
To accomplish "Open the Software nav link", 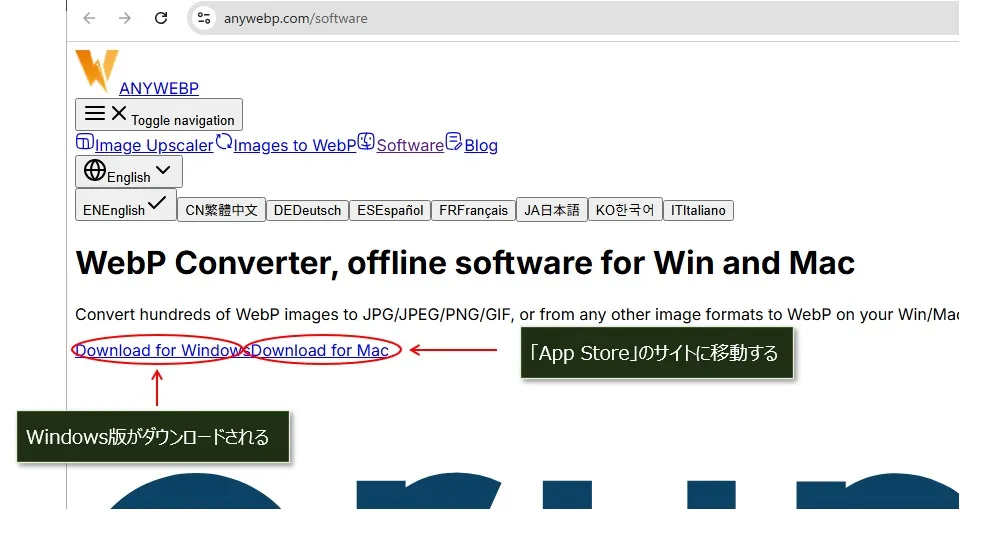I will [410, 145].
